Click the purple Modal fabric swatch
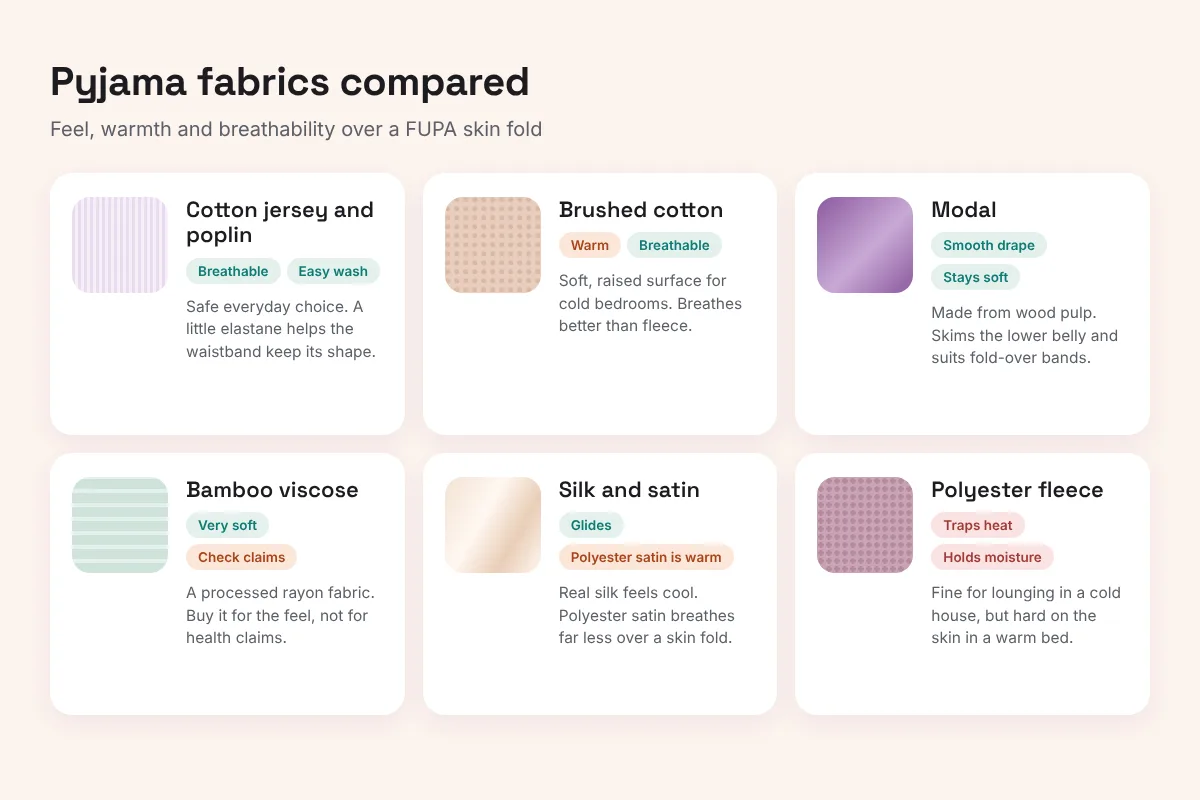 [865, 245]
